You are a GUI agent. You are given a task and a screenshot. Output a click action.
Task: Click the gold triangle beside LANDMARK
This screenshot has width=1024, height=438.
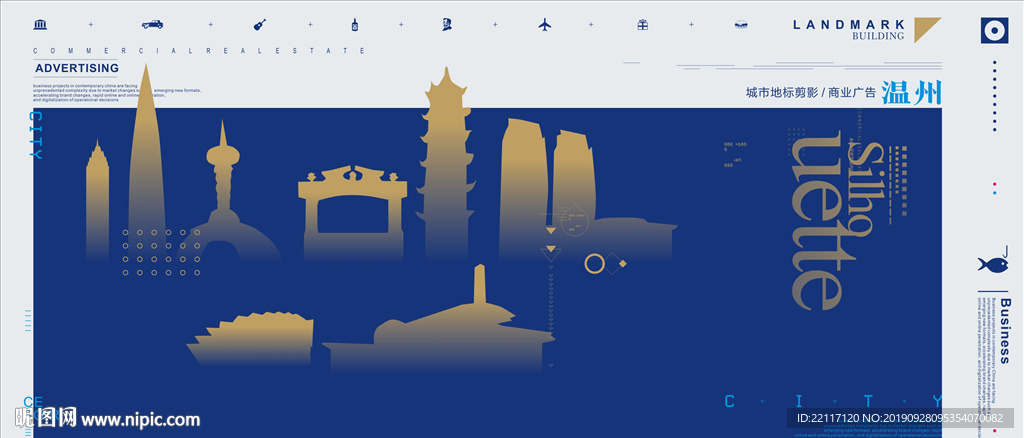tap(927, 29)
